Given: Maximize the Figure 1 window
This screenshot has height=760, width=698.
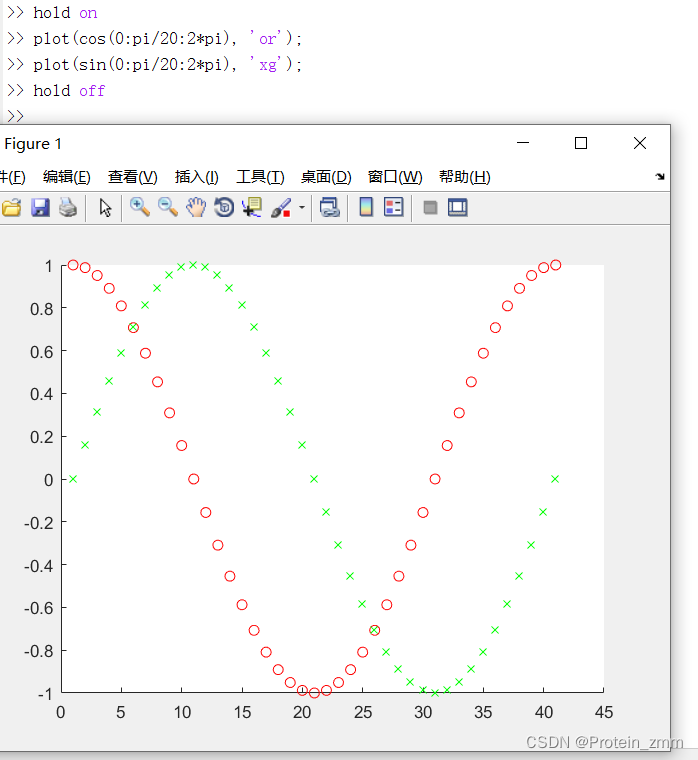Looking at the screenshot, I should (581, 143).
